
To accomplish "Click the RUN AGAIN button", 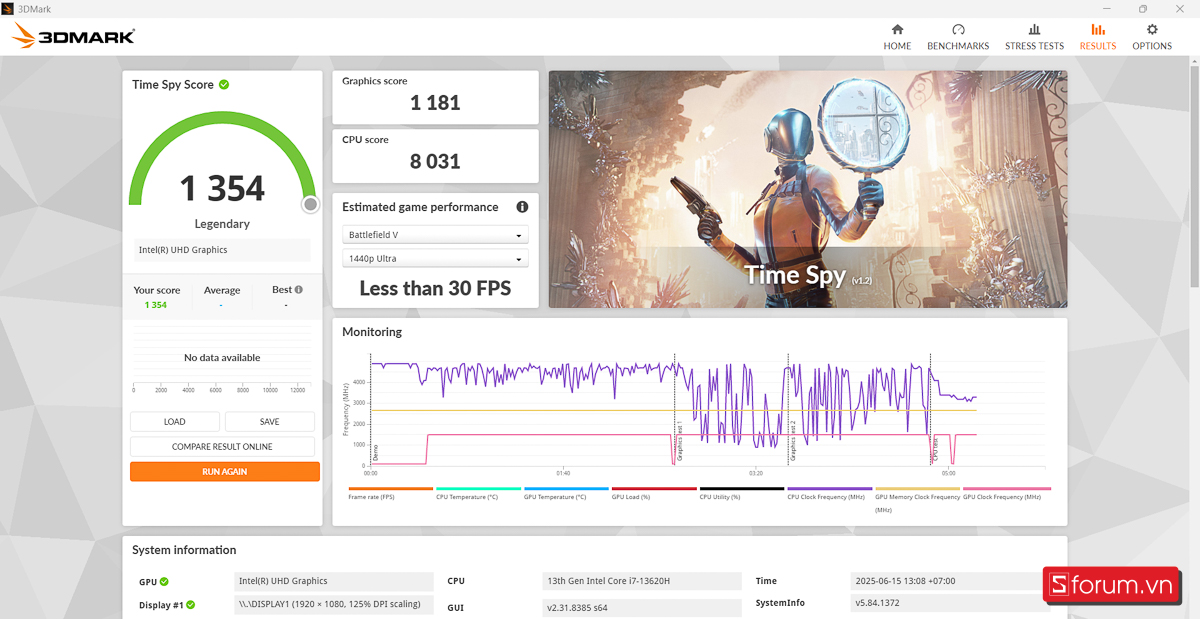I will (x=225, y=472).
